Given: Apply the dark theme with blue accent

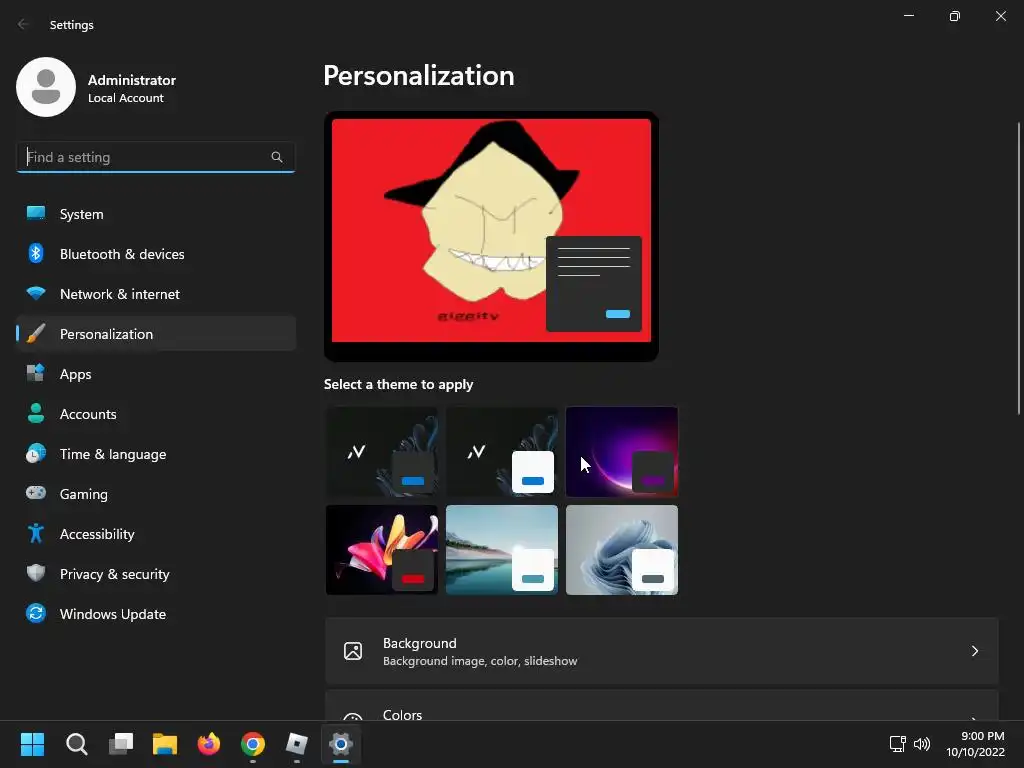Looking at the screenshot, I should click(382, 452).
